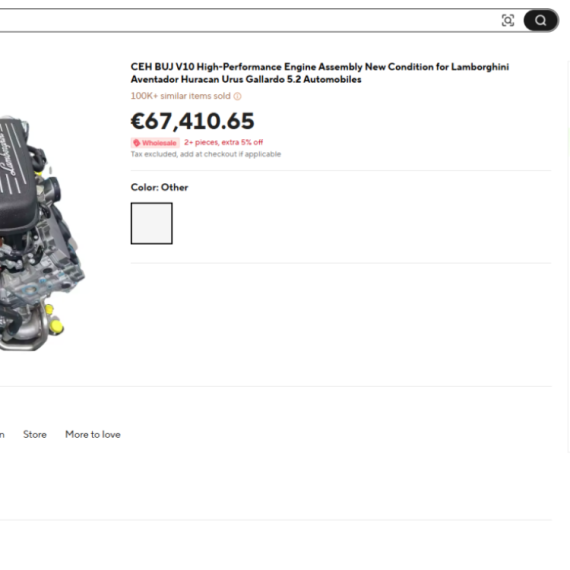Open the More to love tab

93,434
